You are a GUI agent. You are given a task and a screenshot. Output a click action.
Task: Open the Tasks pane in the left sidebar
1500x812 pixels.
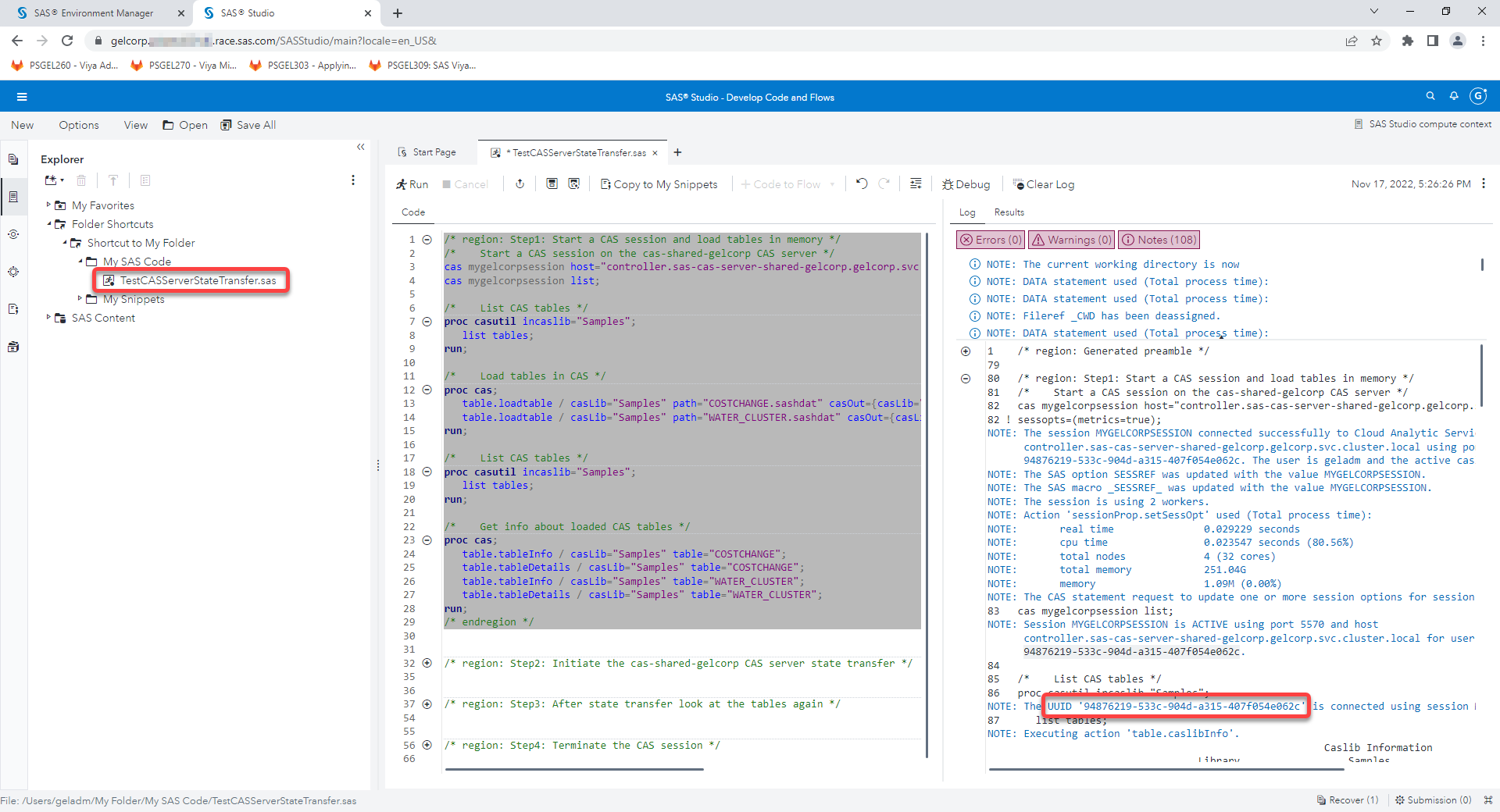click(x=13, y=272)
